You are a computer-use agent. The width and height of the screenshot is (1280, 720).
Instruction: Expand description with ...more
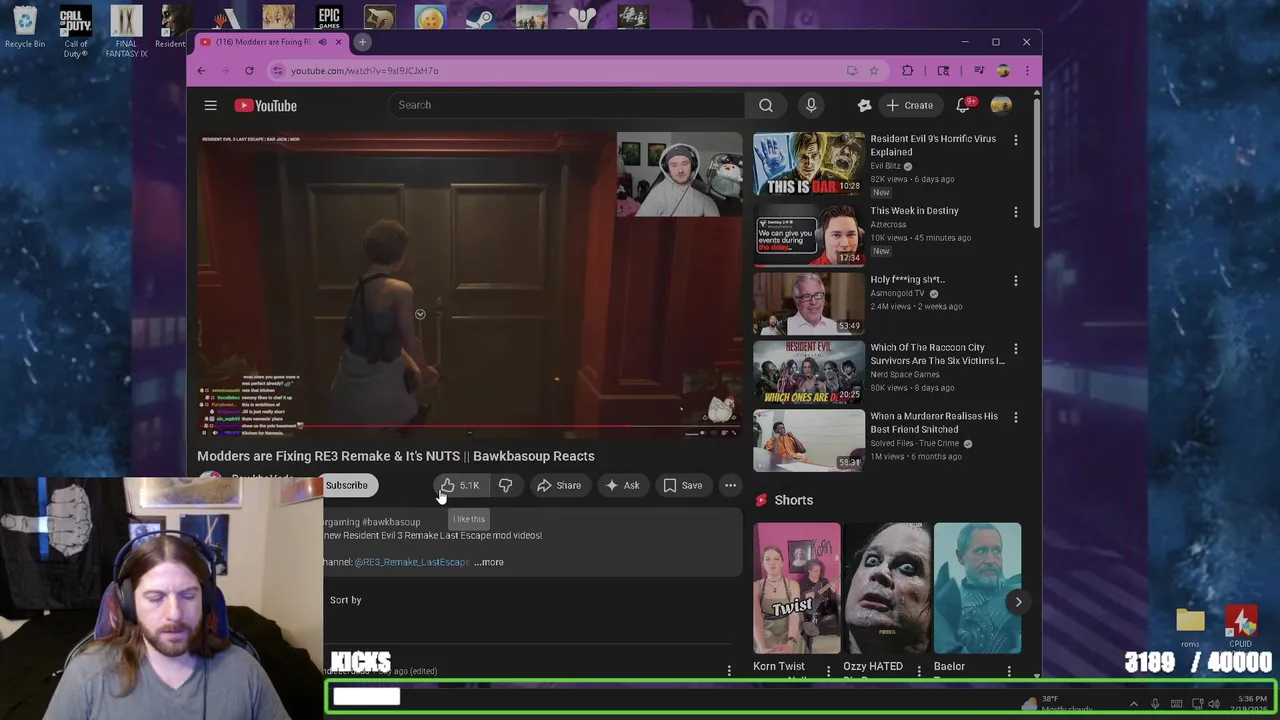[489, 562]
